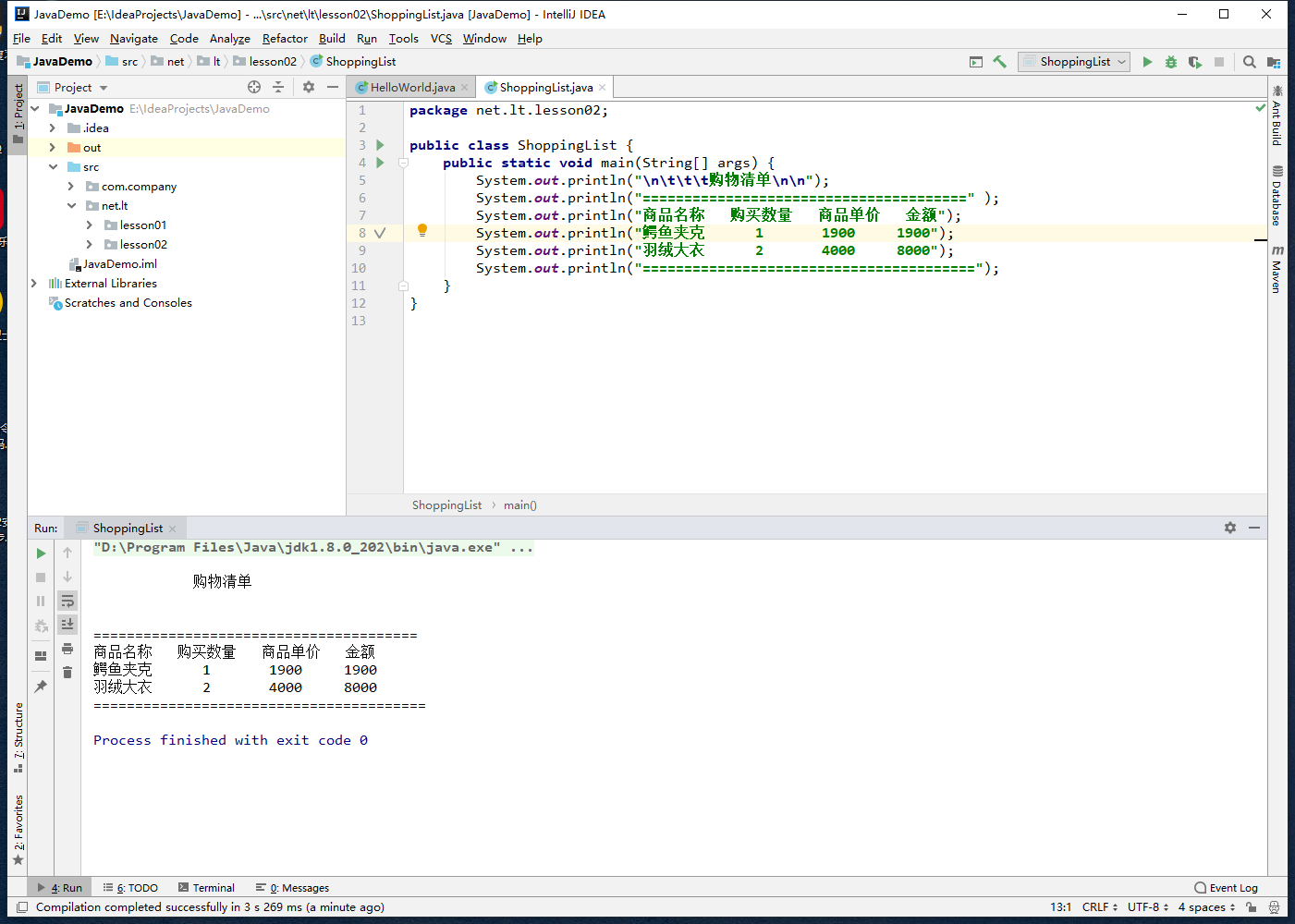Viewport: 1295px width, 924px height.
Task: Debug ShoppingList with the bug icon
Action: coord(1171,62)
